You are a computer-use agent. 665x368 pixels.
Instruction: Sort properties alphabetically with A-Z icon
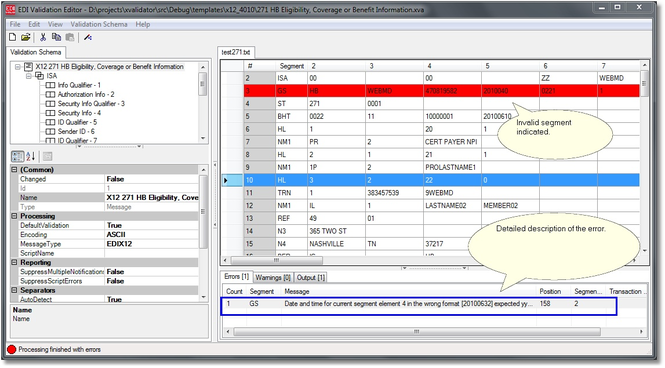pyautogui.click(x=31, y=156)
